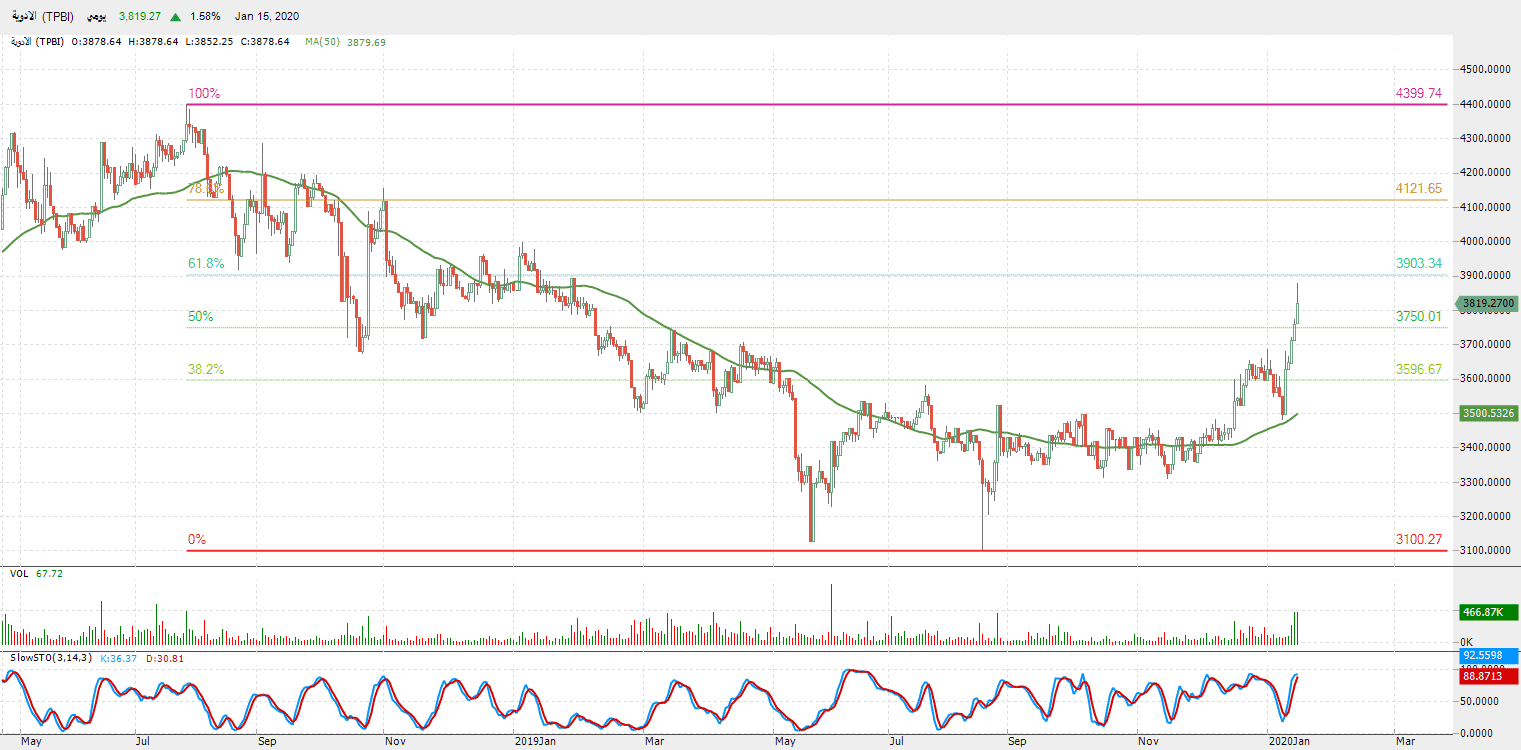Click the low value "L:3852.25"

point(209,42)
